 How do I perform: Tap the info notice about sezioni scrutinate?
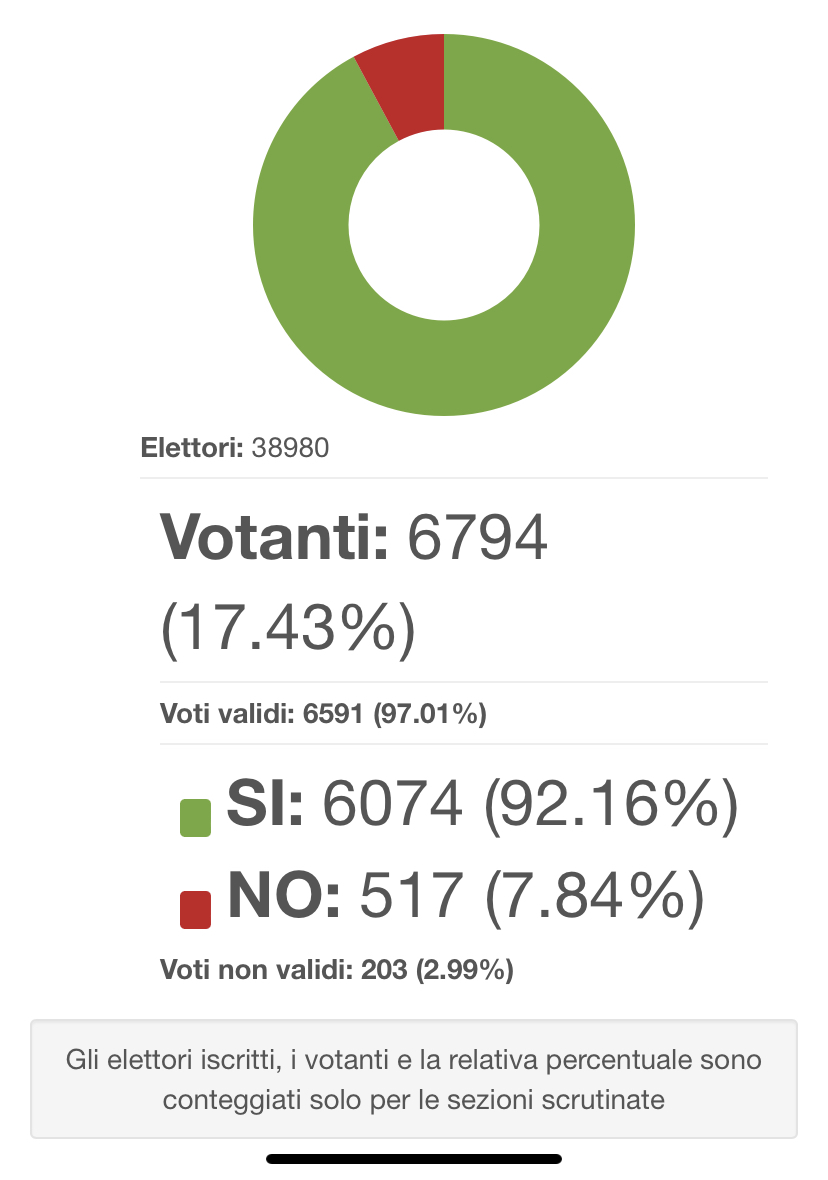coord(414,1079)
